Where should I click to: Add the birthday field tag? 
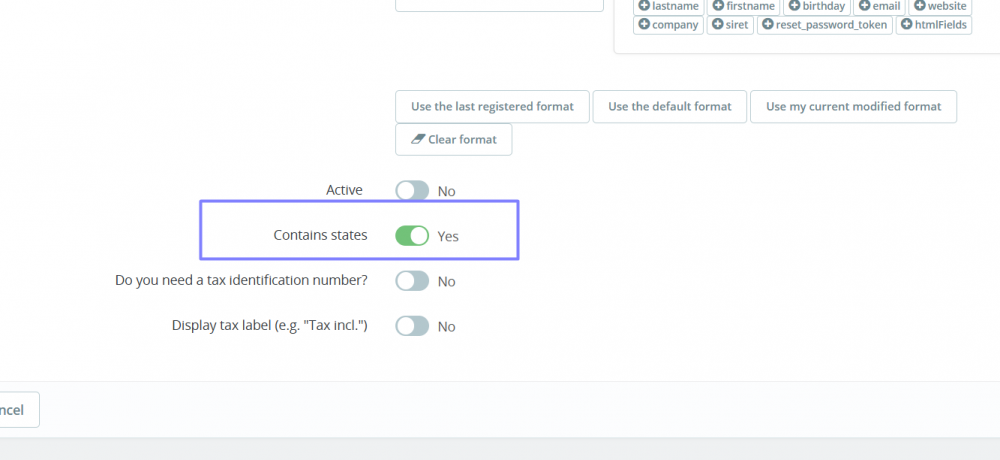(817, 6)
